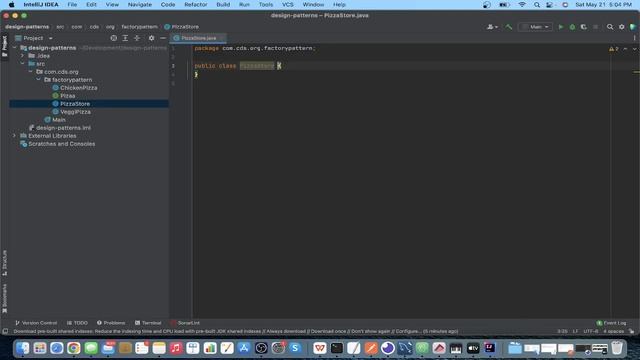Collapse the com.cds.org package

[31, 72]
